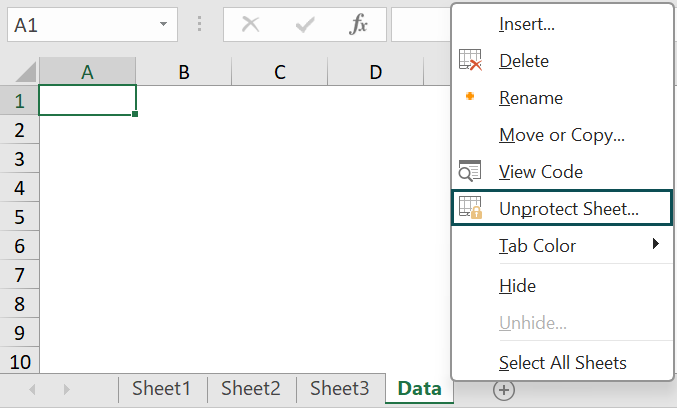This screenshot has width=677, height=408.
Task: Open Tab Color menu entry
Action: 562,246
